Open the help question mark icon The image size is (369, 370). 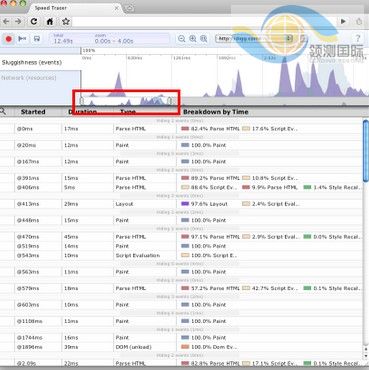358,38
